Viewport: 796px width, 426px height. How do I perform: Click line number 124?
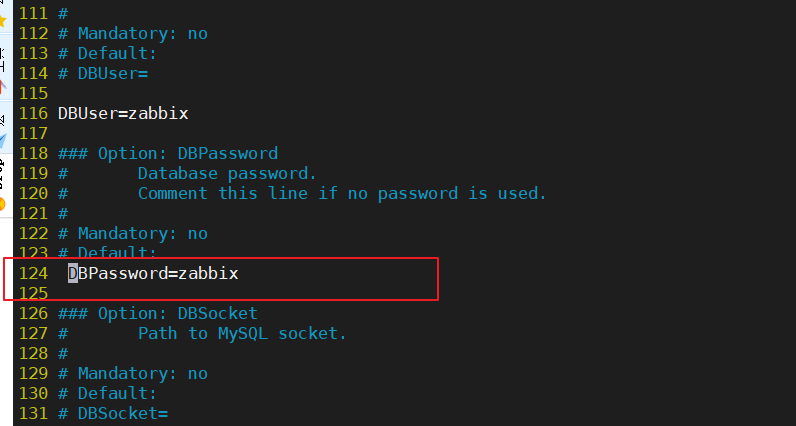coord(33,274)
